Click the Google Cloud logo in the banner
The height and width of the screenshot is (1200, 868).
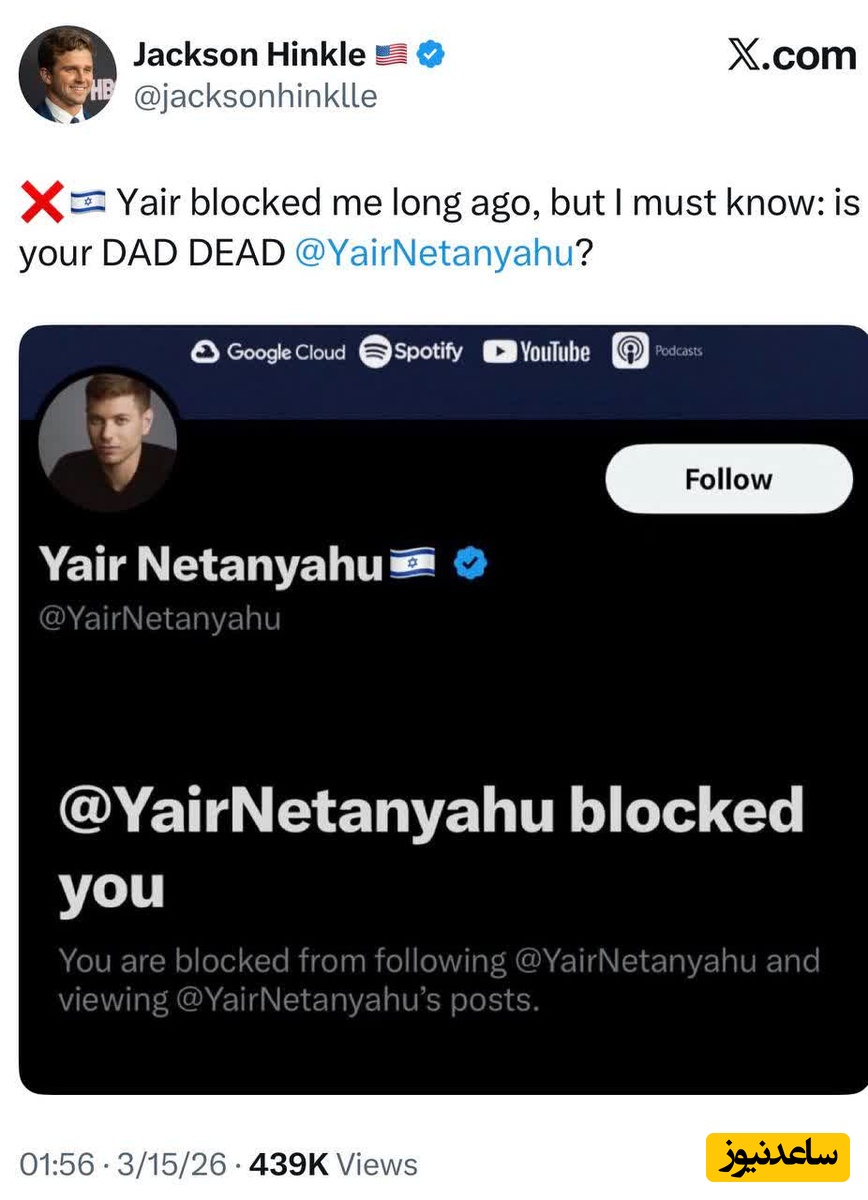(267, 352)
